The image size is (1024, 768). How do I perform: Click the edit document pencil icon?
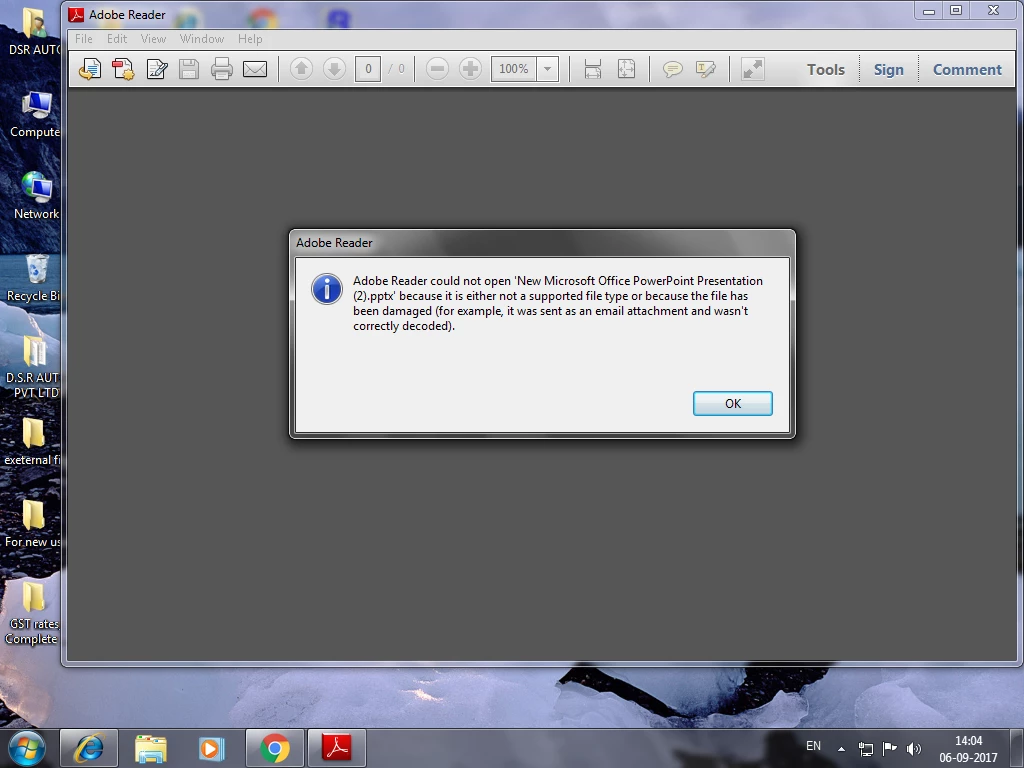pyautogui.click(x=157, y=69)
